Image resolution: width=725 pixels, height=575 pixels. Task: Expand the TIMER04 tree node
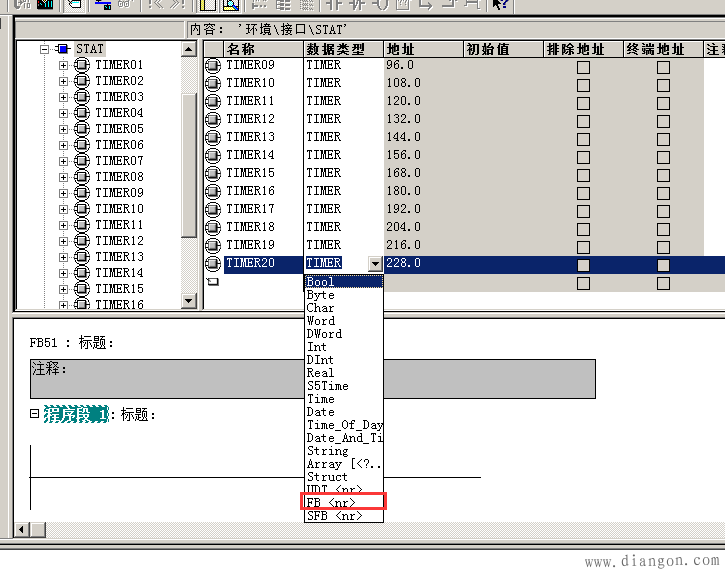(63, 113)
